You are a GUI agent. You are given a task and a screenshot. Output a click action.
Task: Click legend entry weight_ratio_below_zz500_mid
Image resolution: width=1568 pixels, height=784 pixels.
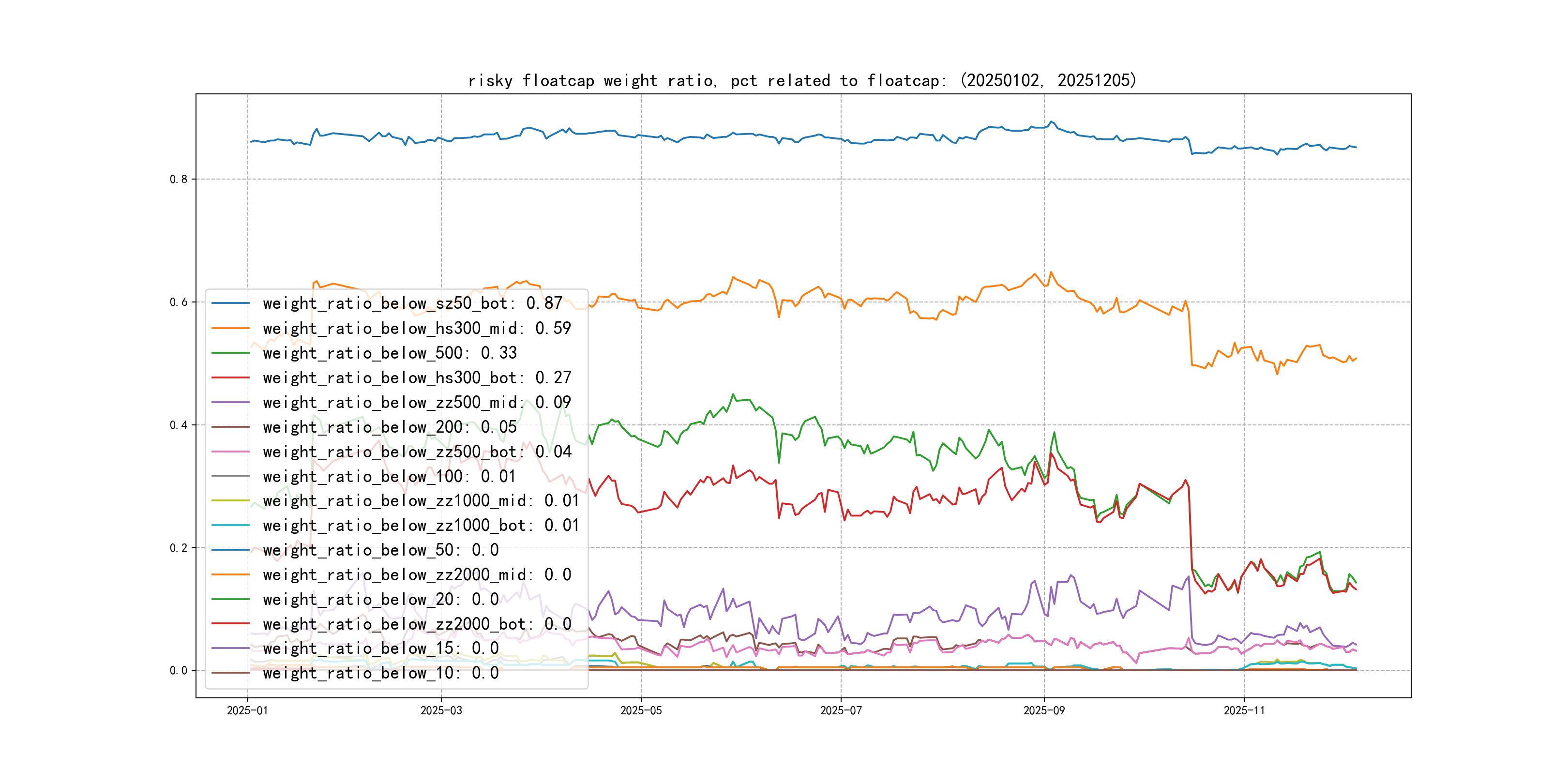(x=417, y=402)
